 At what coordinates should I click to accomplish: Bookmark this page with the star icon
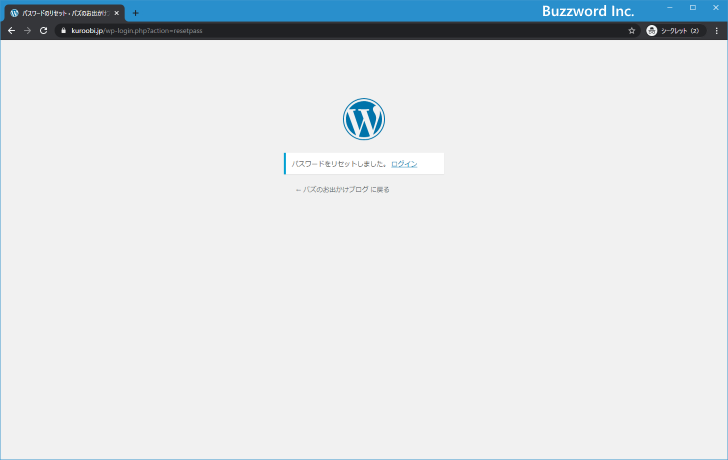pos(631,31)
